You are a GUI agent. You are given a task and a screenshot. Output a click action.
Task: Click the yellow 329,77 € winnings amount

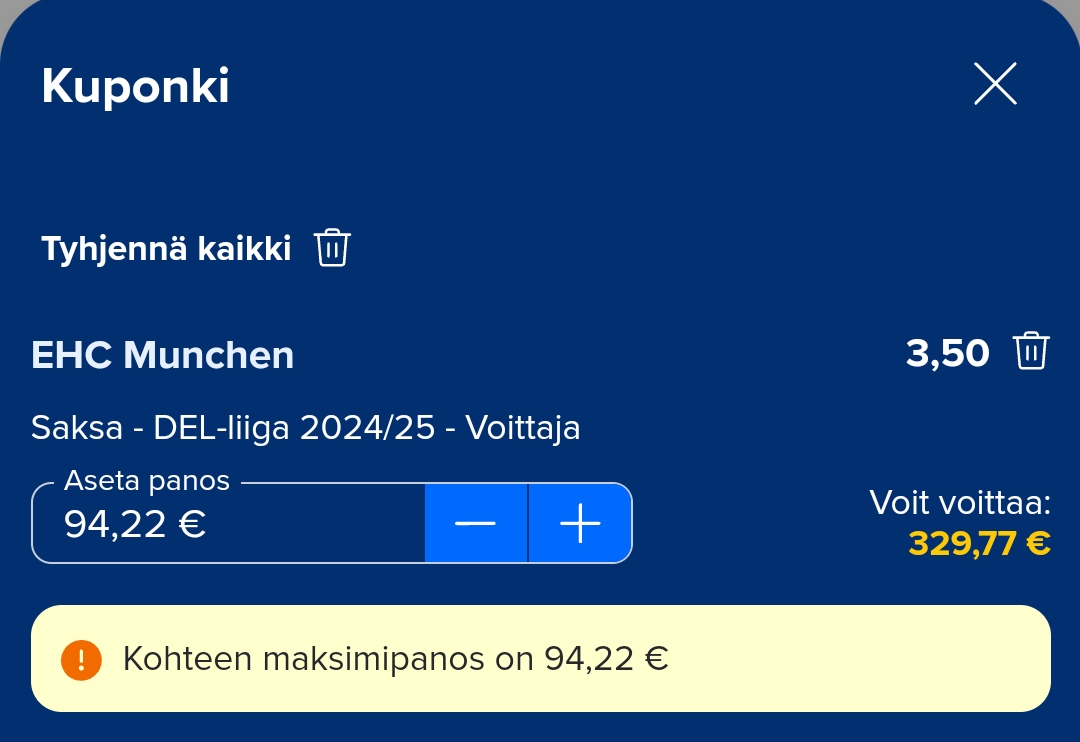tap(979, 543)
